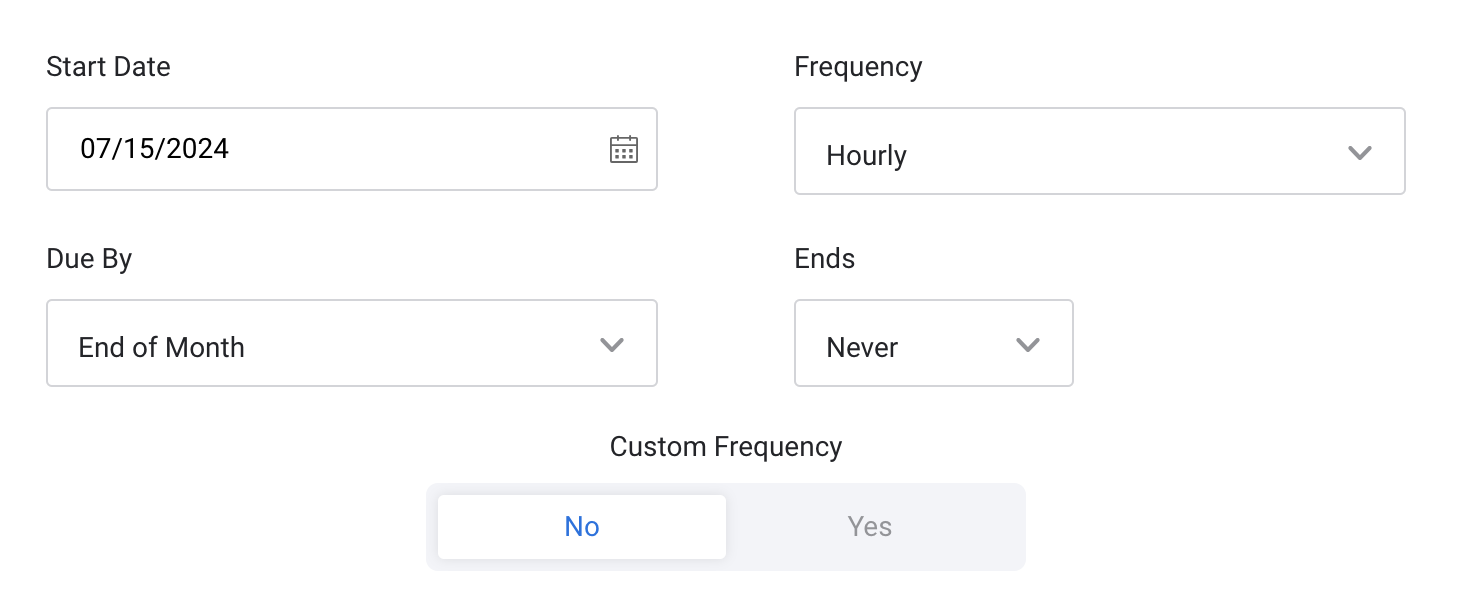
Task: Click empty area right of the date text
Action: pos(420,149)
